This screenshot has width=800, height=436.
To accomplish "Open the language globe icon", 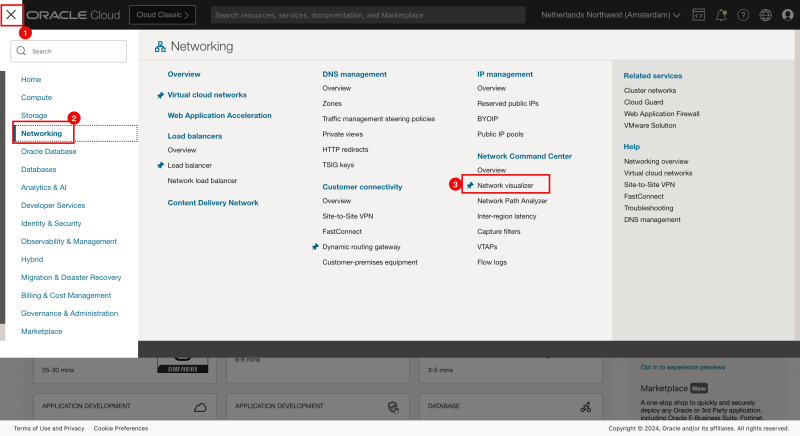I will 765,15.
